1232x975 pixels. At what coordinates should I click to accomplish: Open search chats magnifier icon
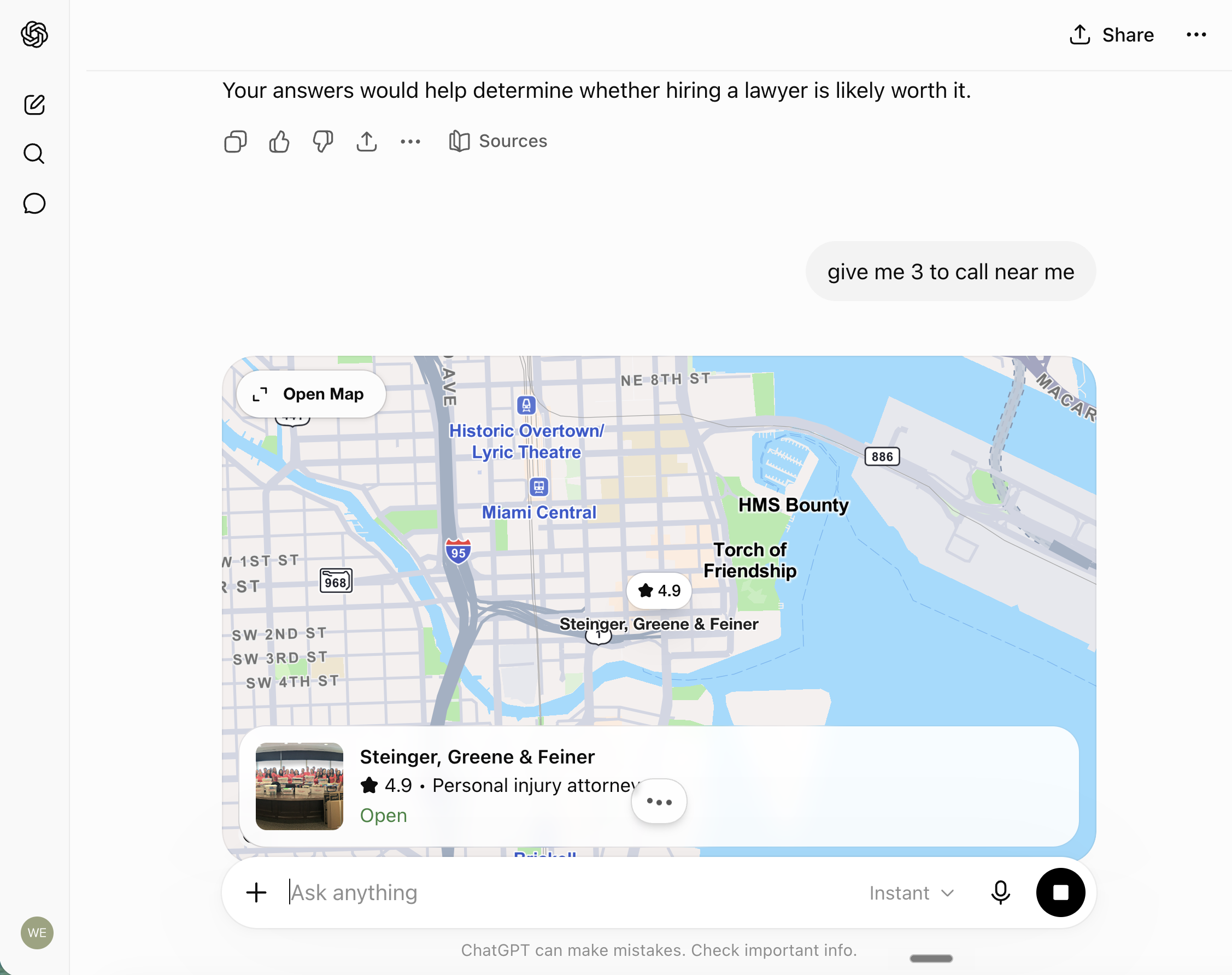[34, 154]
